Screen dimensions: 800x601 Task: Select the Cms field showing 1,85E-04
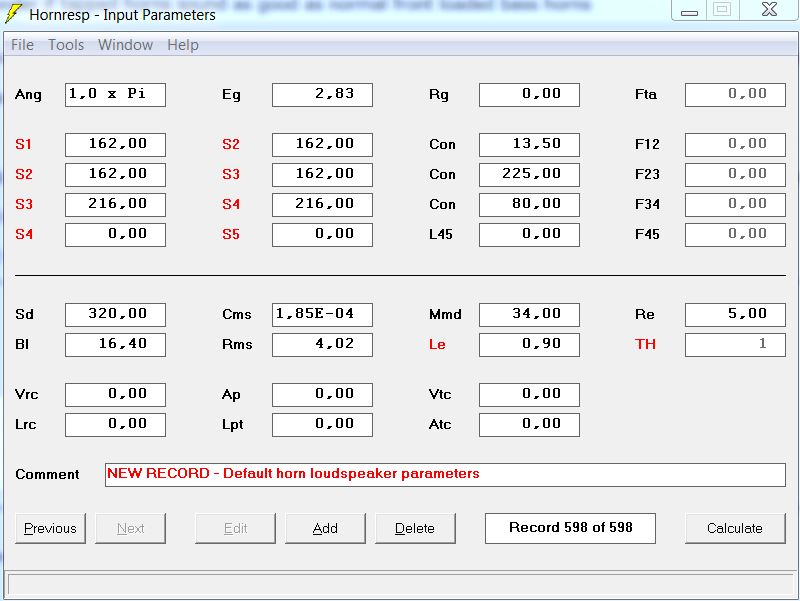(322, 315)
